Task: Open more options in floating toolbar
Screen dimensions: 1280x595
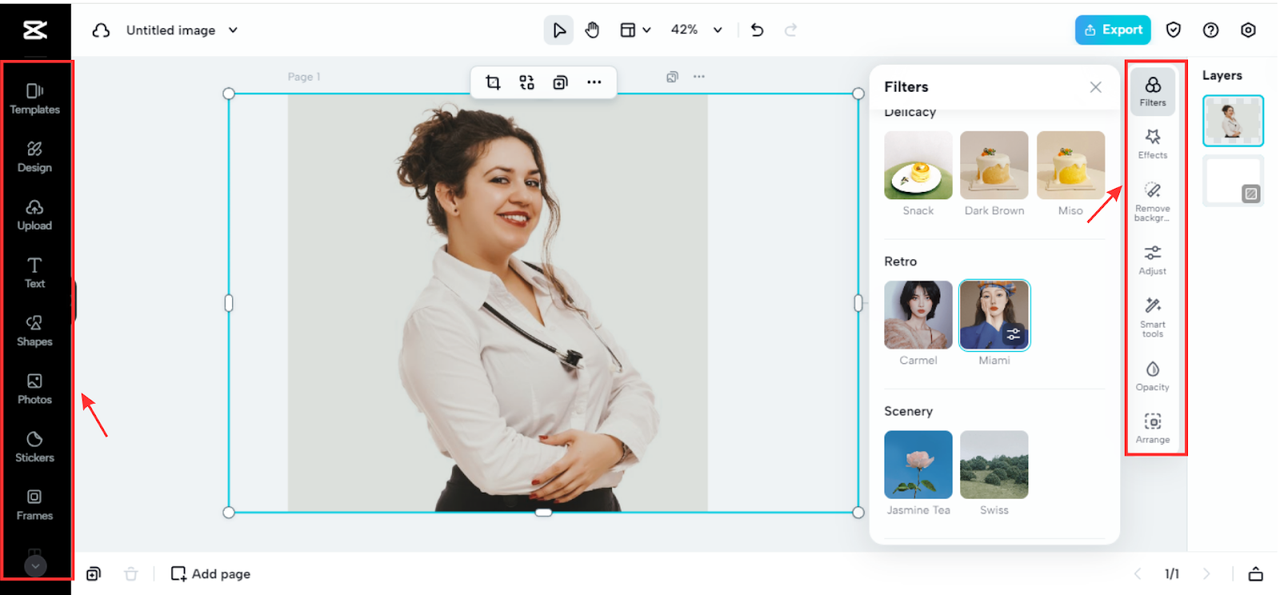Action: 594,82
